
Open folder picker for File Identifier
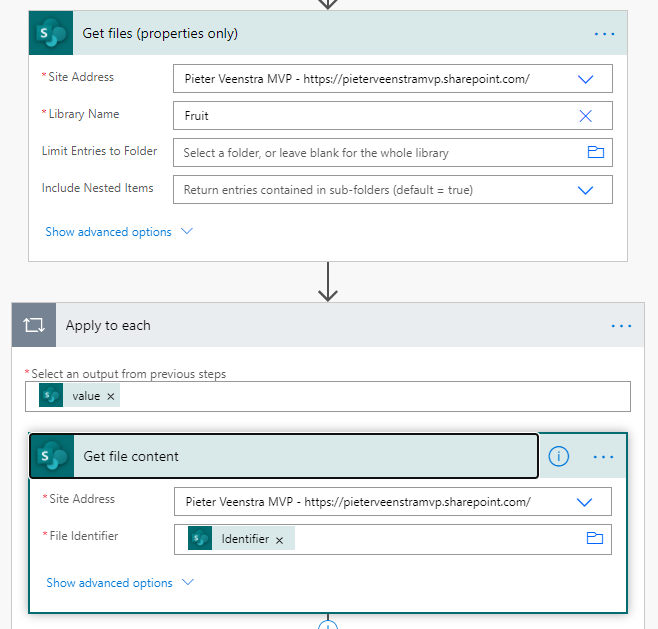coord(595,538)
